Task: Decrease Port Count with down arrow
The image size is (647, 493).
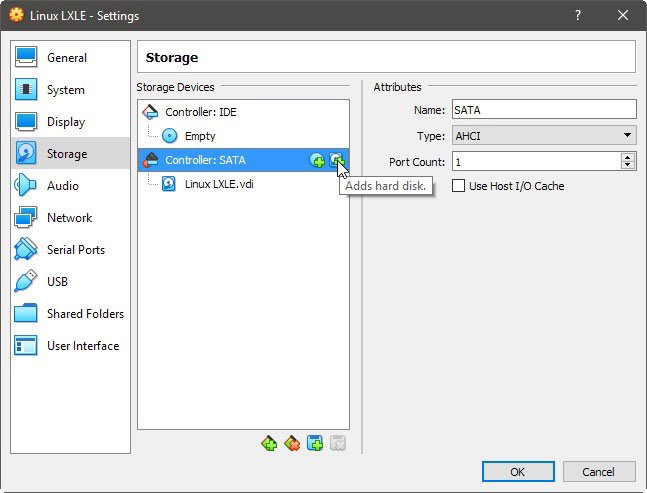Action: (x=628, y=165)
